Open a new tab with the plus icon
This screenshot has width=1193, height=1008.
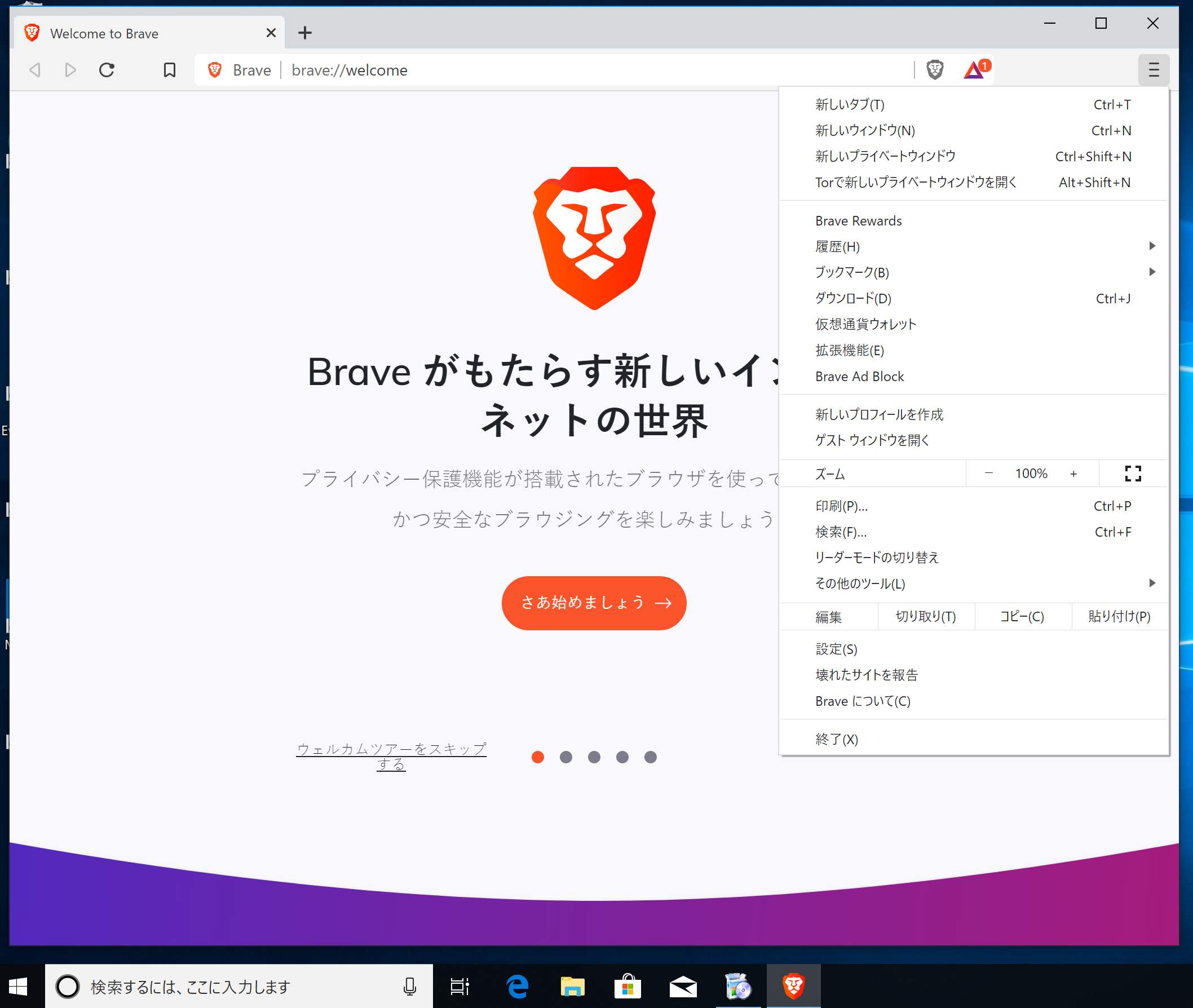pyautogui.click(x=304, y=33)
